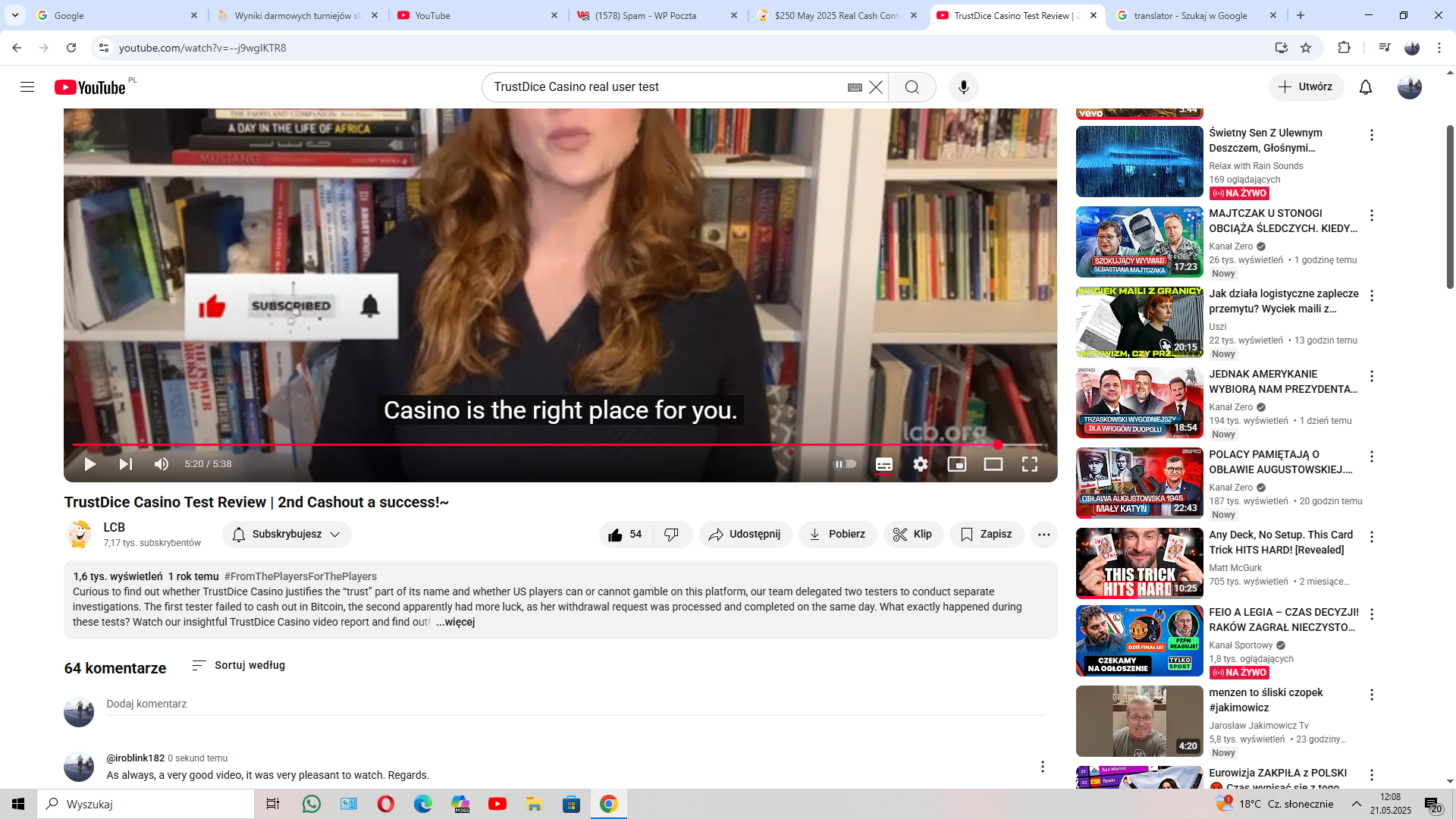Open more actions menu under video
This screenshot has height=819, width=1456.
click(1044, 535)
